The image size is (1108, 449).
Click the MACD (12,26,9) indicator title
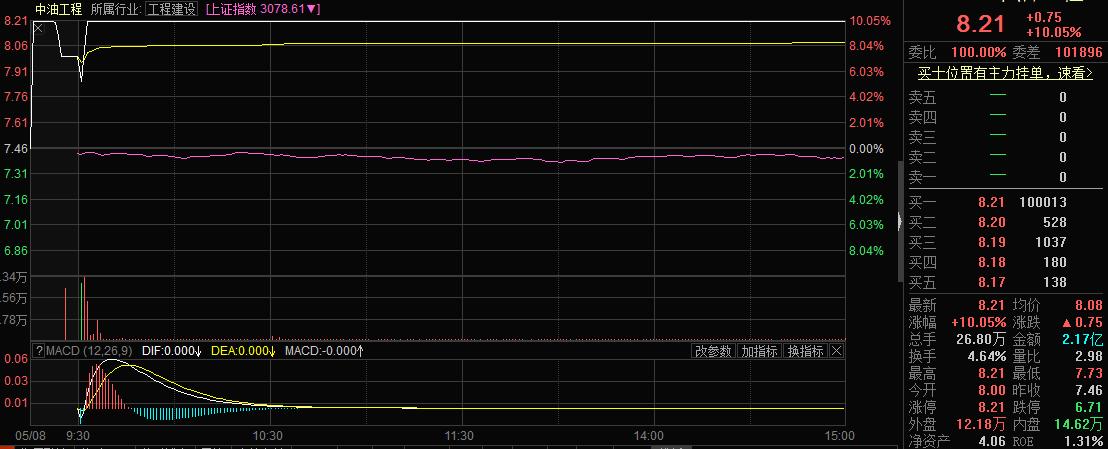click(89, 351)
